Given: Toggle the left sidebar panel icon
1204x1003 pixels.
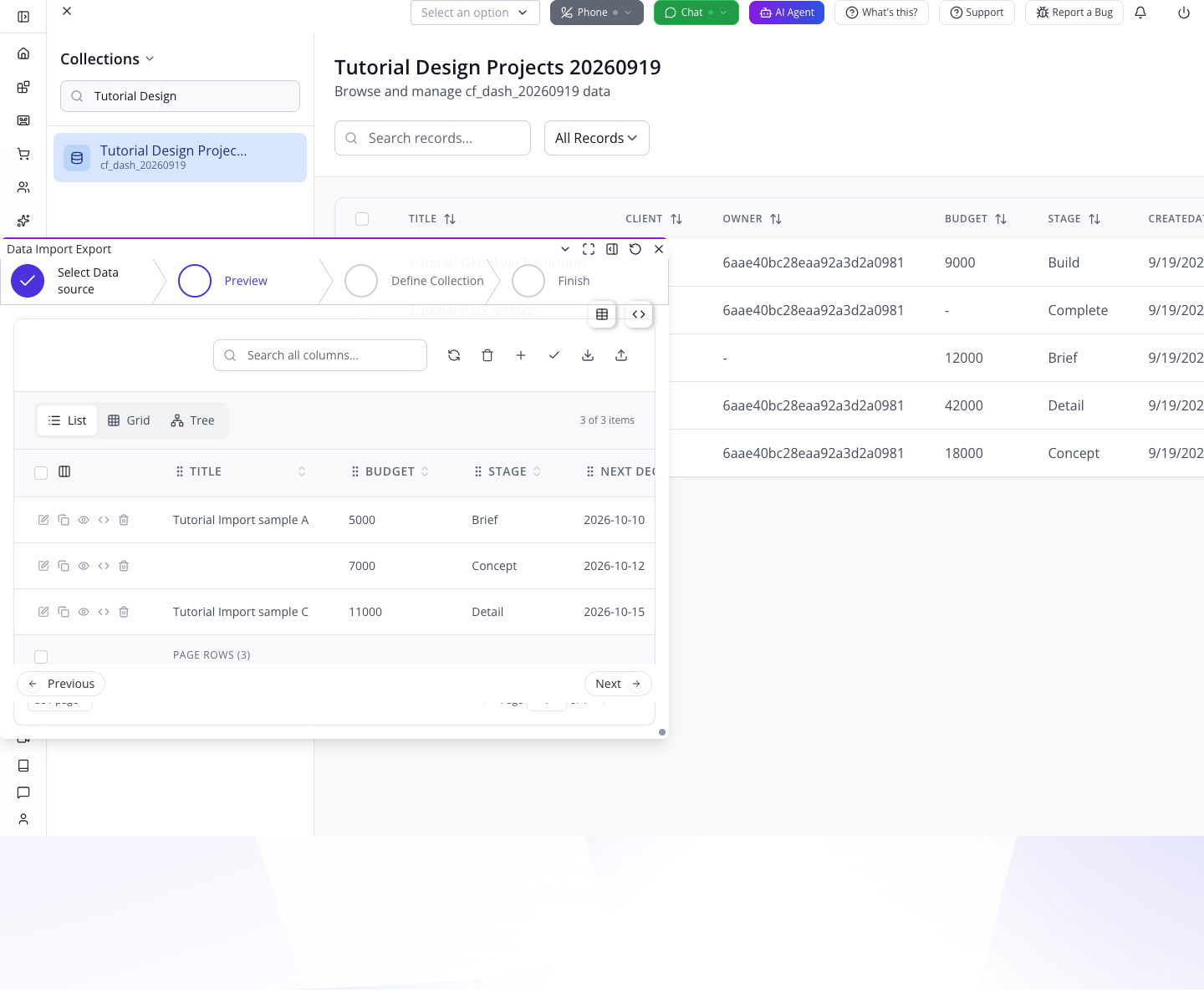Looking at the screenshot, I should click(23, 17).
